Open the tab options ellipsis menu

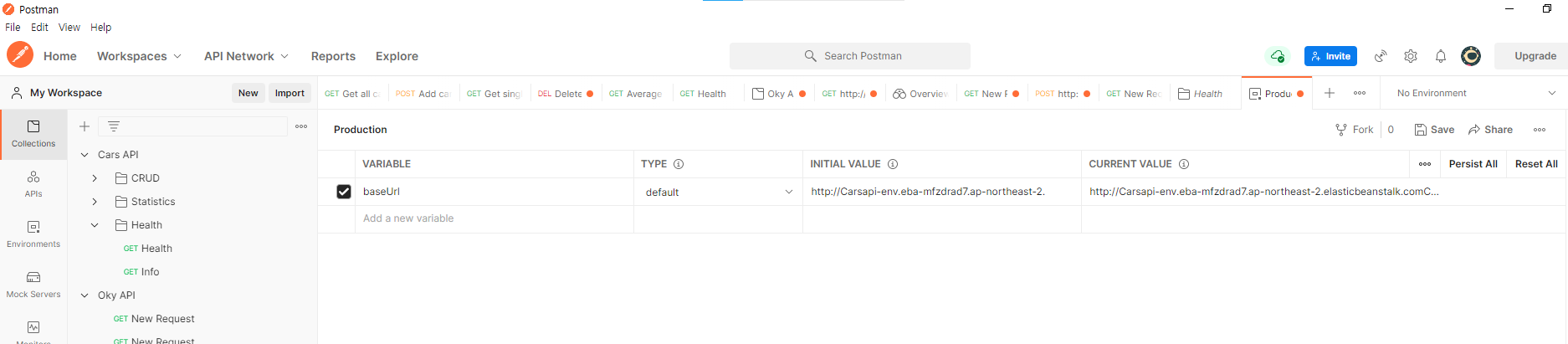[1360, 93]
